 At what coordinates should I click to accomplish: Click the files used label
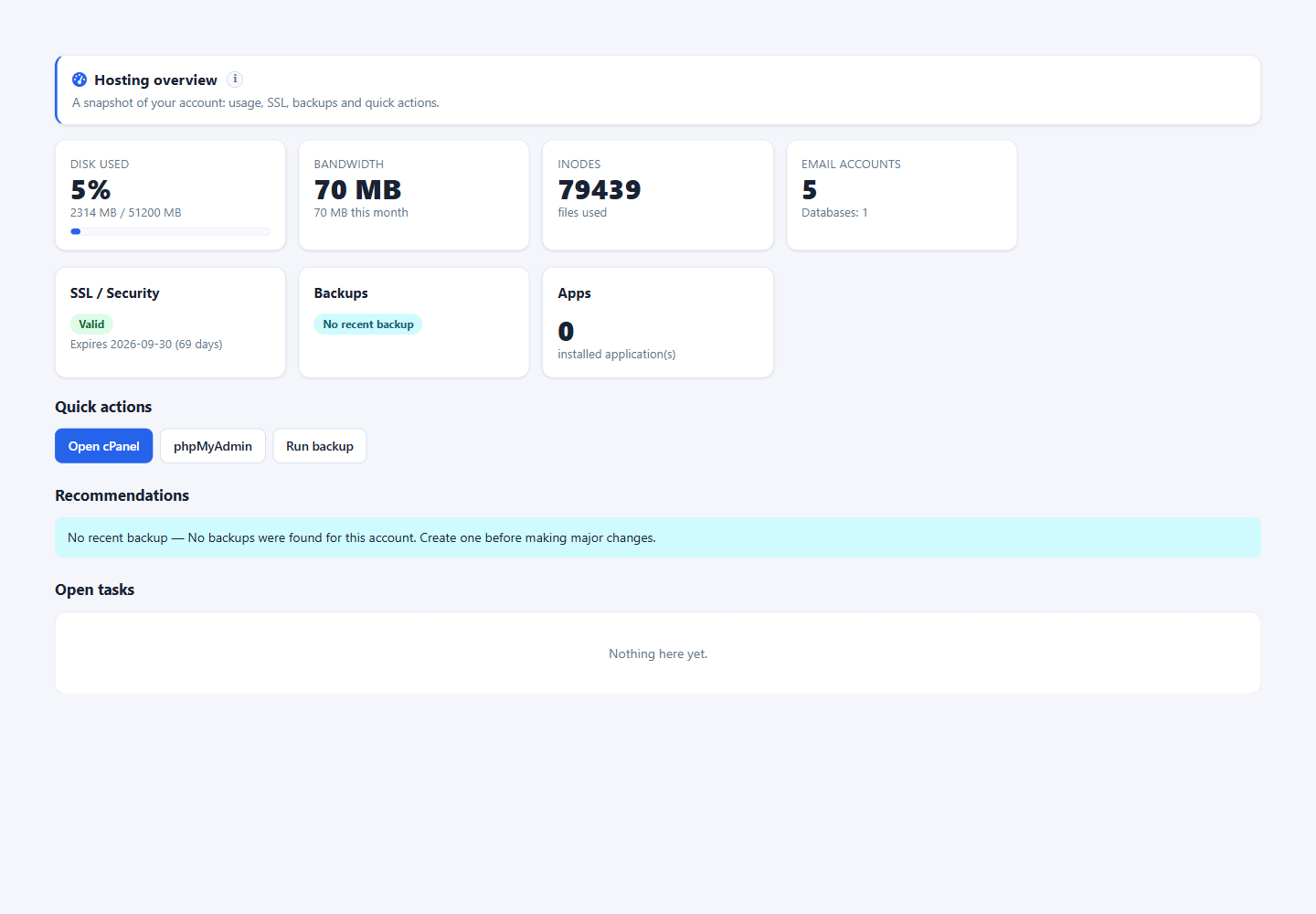tap(582, 213)
